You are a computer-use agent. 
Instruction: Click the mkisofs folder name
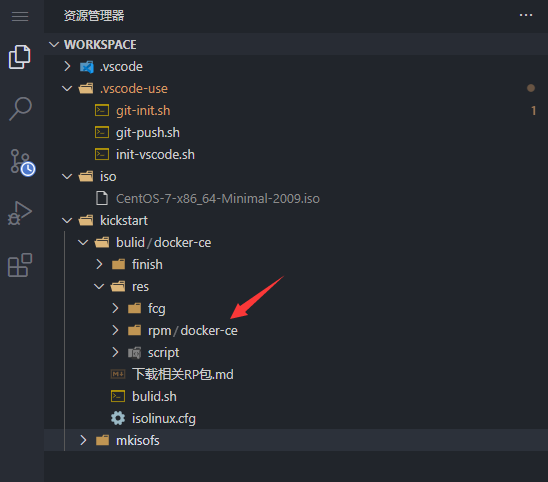[x=138, y=441]
